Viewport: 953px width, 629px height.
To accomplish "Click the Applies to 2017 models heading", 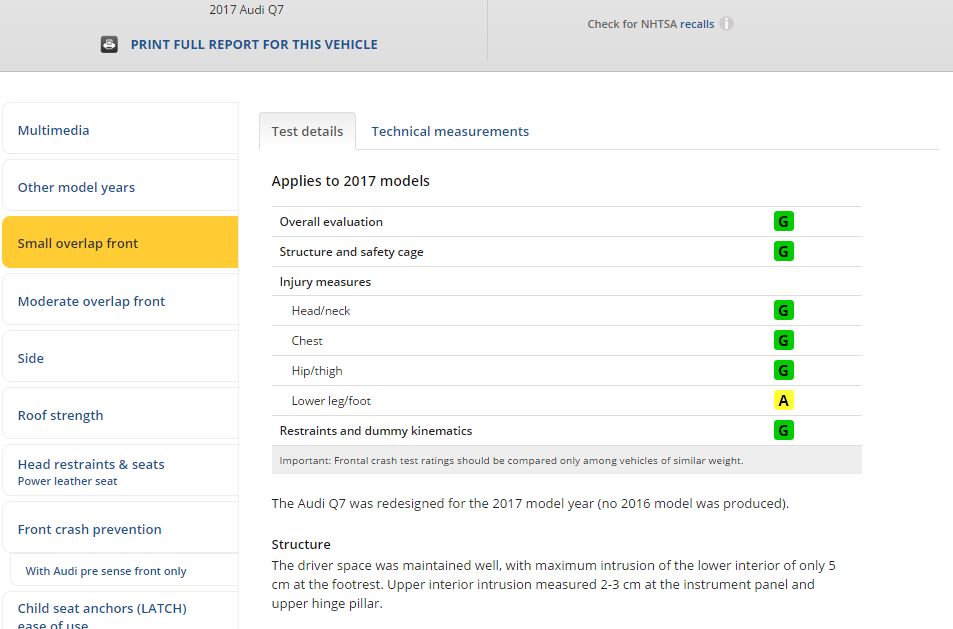I will pos(351,181).
